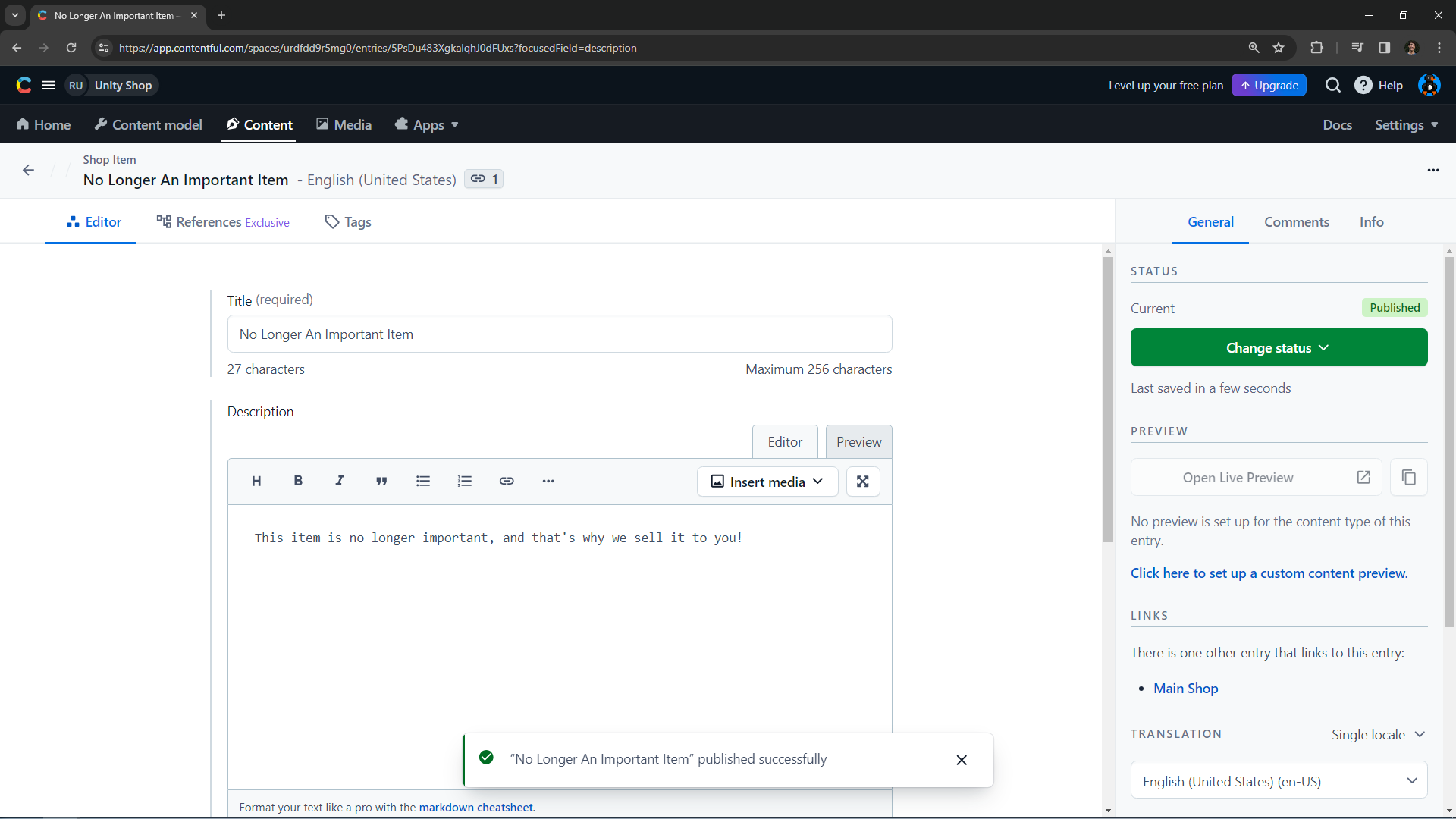Open the Change status dropdown

click(1279, 347)
